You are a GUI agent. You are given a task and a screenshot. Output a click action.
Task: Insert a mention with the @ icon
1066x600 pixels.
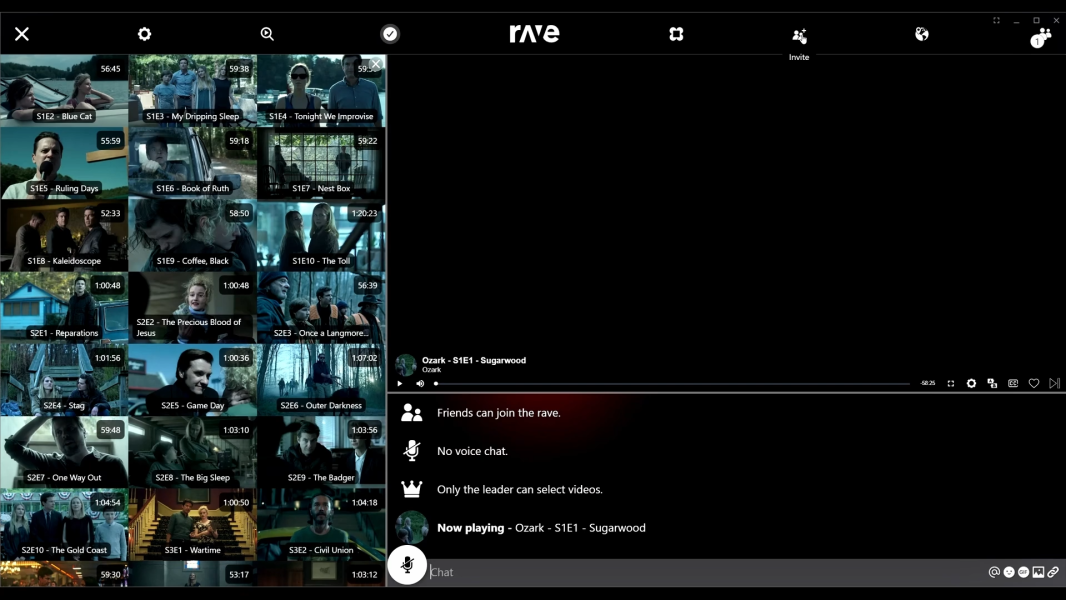994,572
